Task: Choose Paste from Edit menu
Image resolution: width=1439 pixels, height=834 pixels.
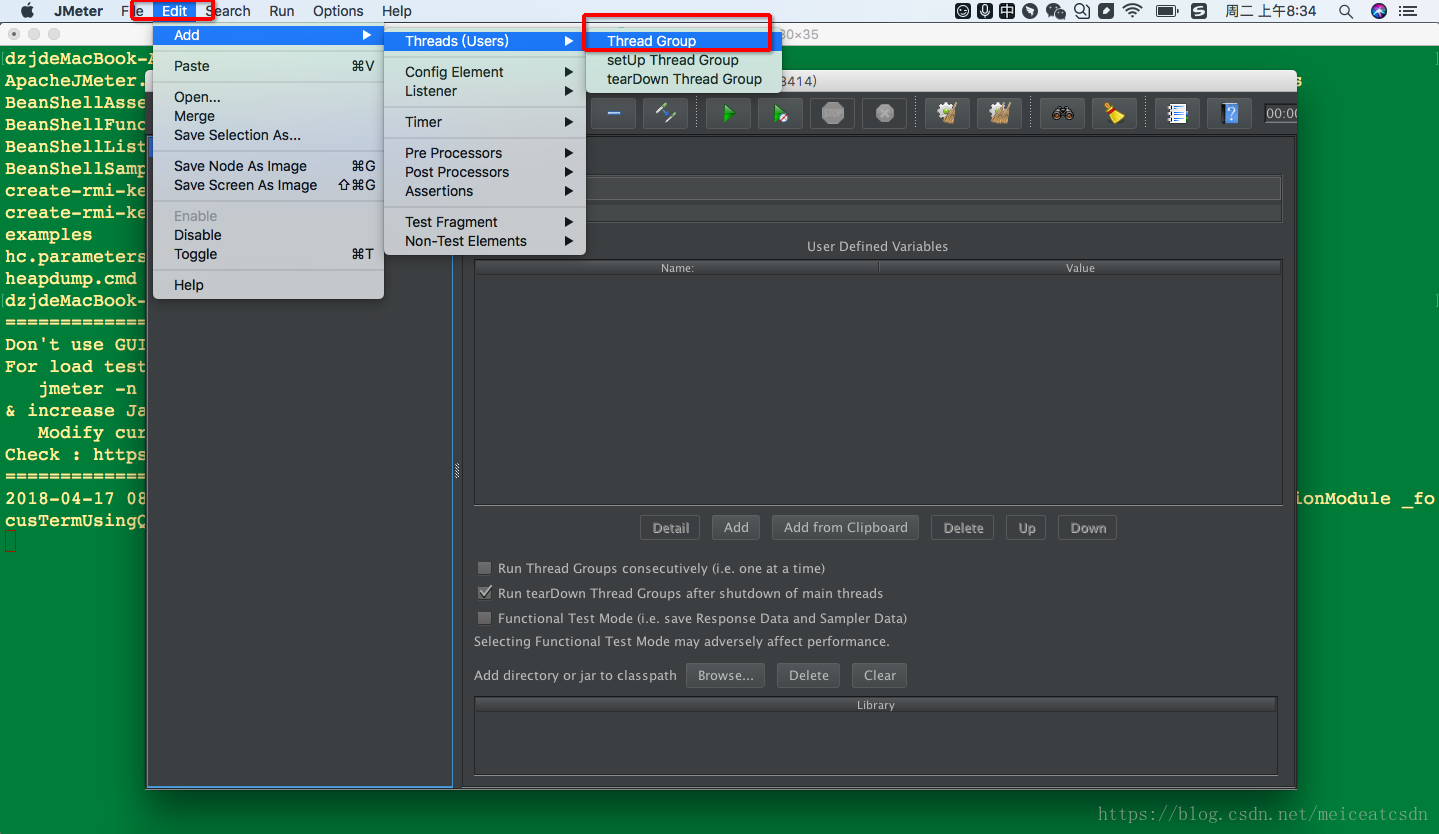Action: 268,66
